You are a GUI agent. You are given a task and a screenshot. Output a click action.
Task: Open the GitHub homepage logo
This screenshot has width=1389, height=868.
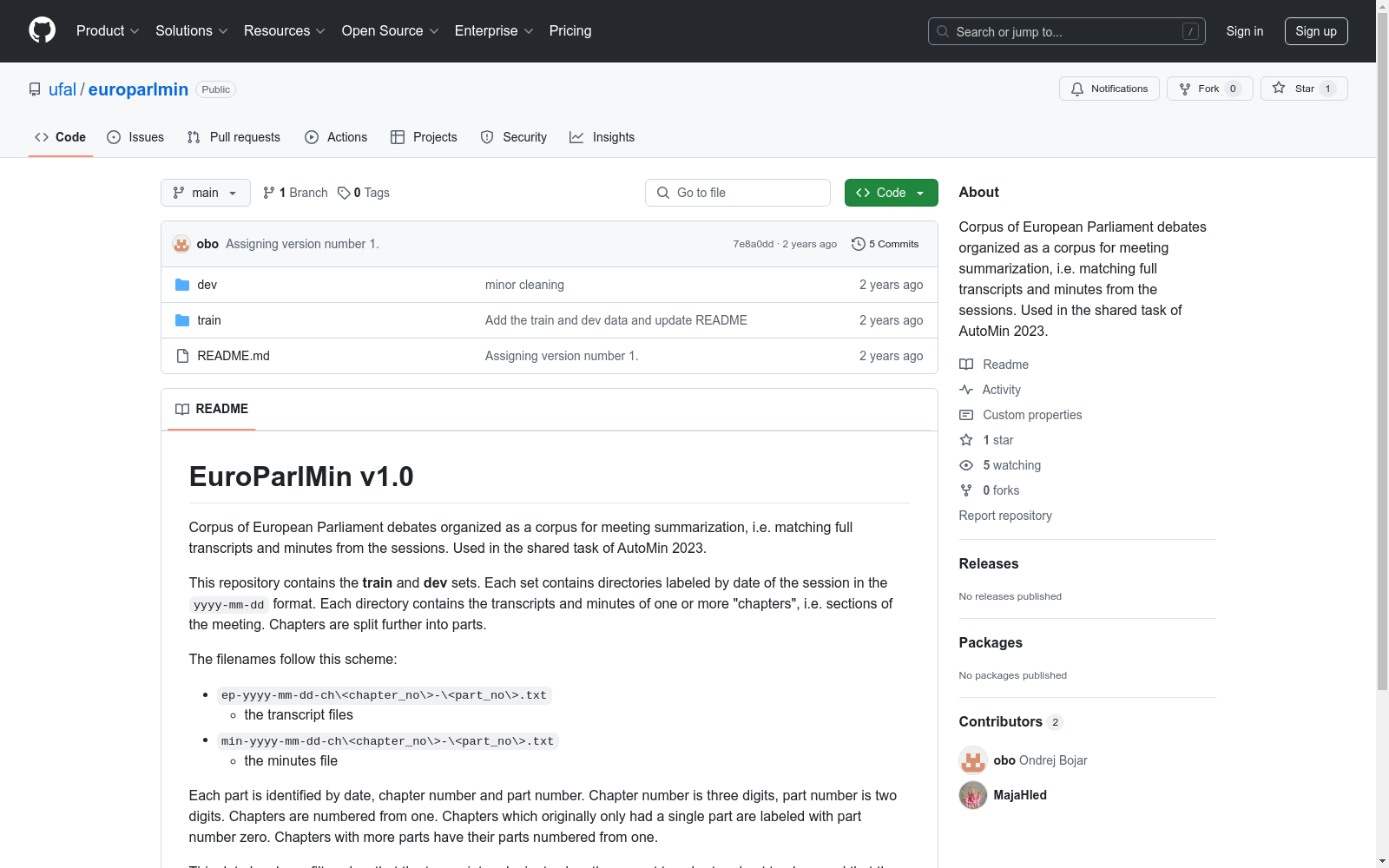[42, 30]
